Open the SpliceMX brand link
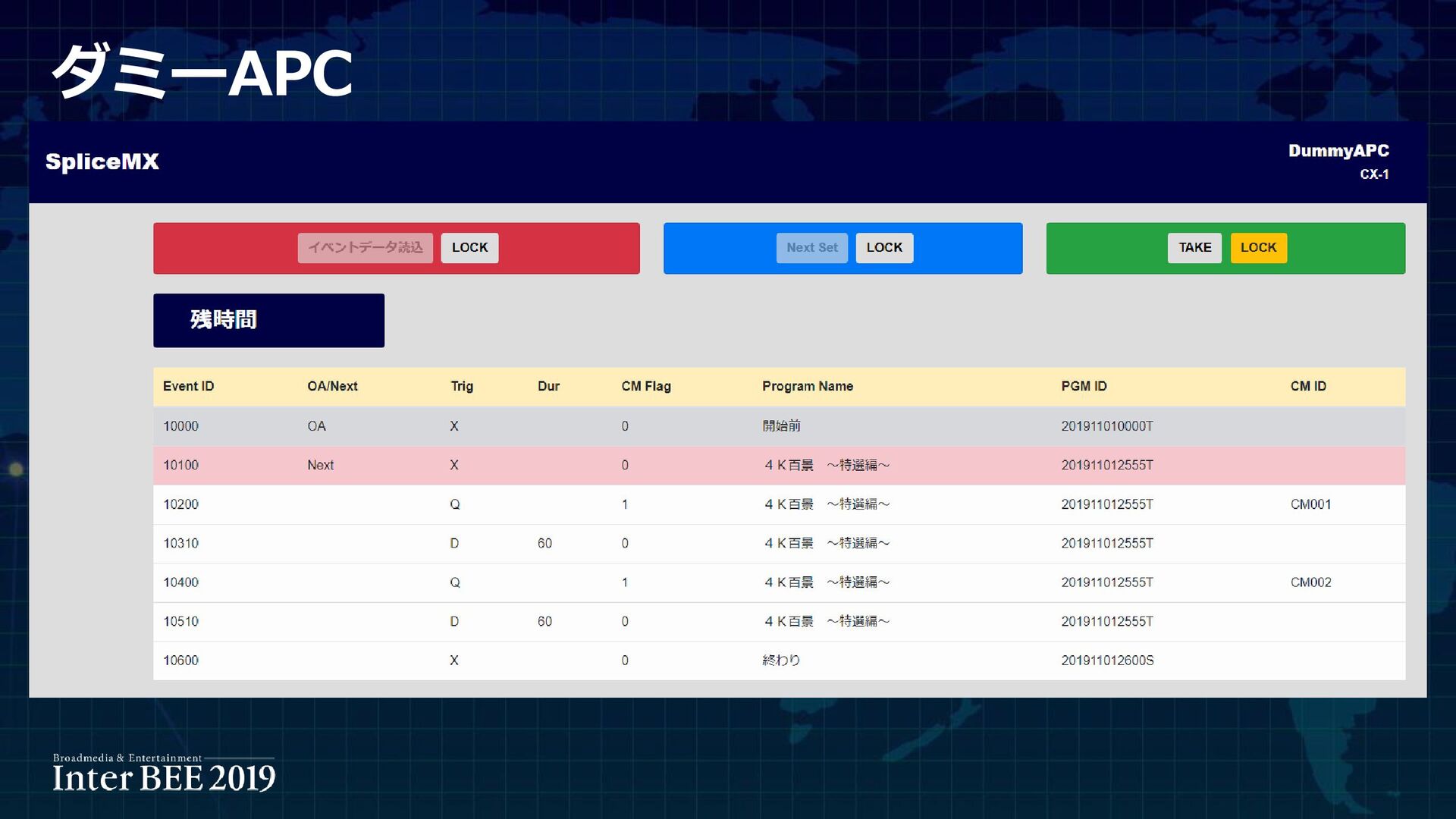The image size is (1456, 819). click(x=102, y=162)
